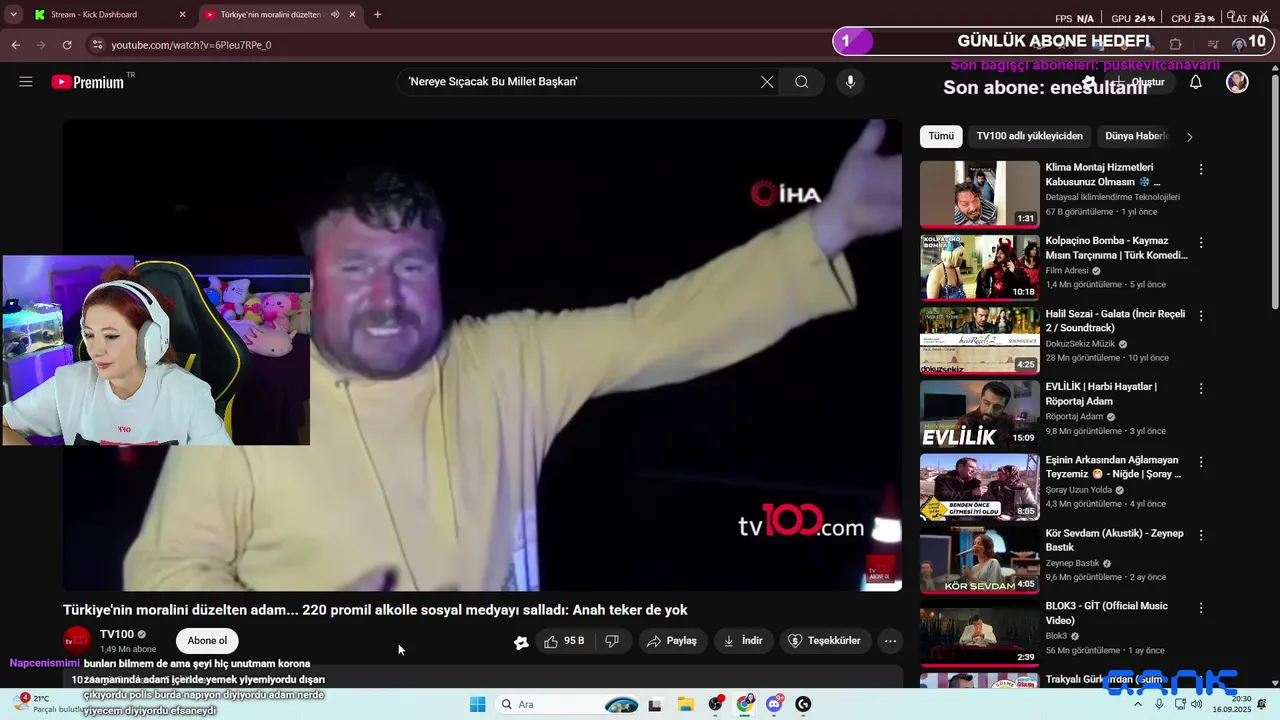Viewport: 1280px width, 720px height.
Task: Open the Kör Sevdam video thumbnail
Action: pos(979,559)
